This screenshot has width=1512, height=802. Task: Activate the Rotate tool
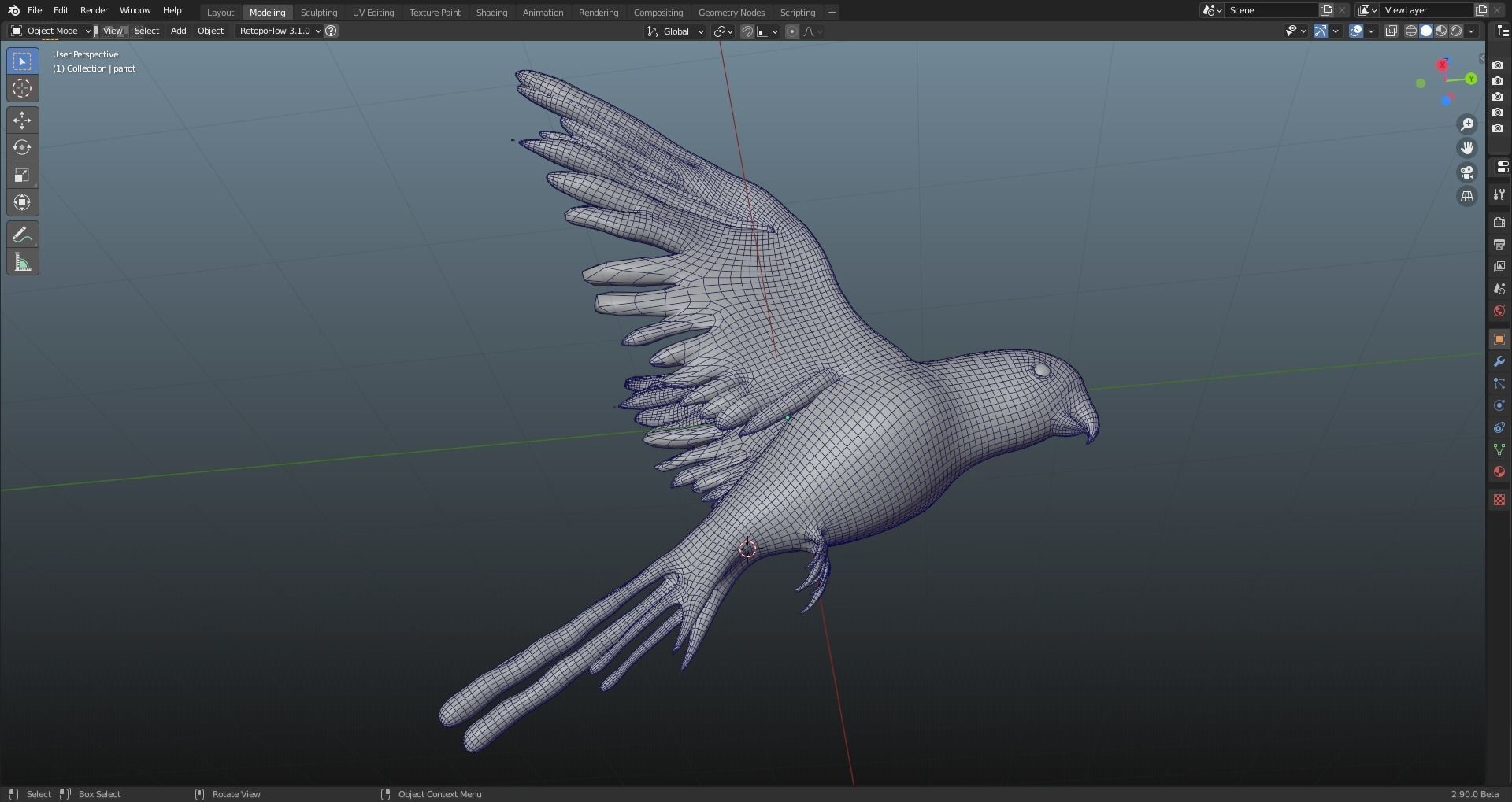tap(22, 147)
